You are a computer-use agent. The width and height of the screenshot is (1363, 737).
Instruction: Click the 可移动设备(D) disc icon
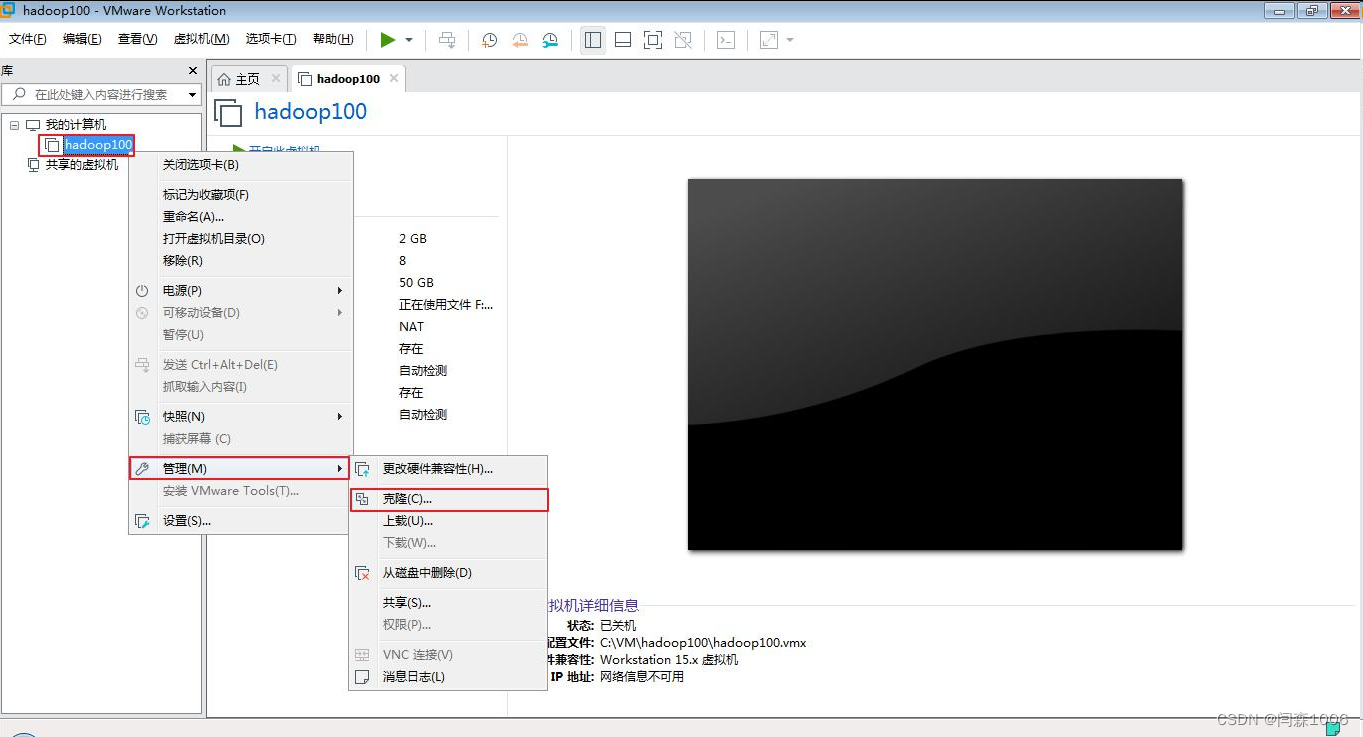[142, 313]
